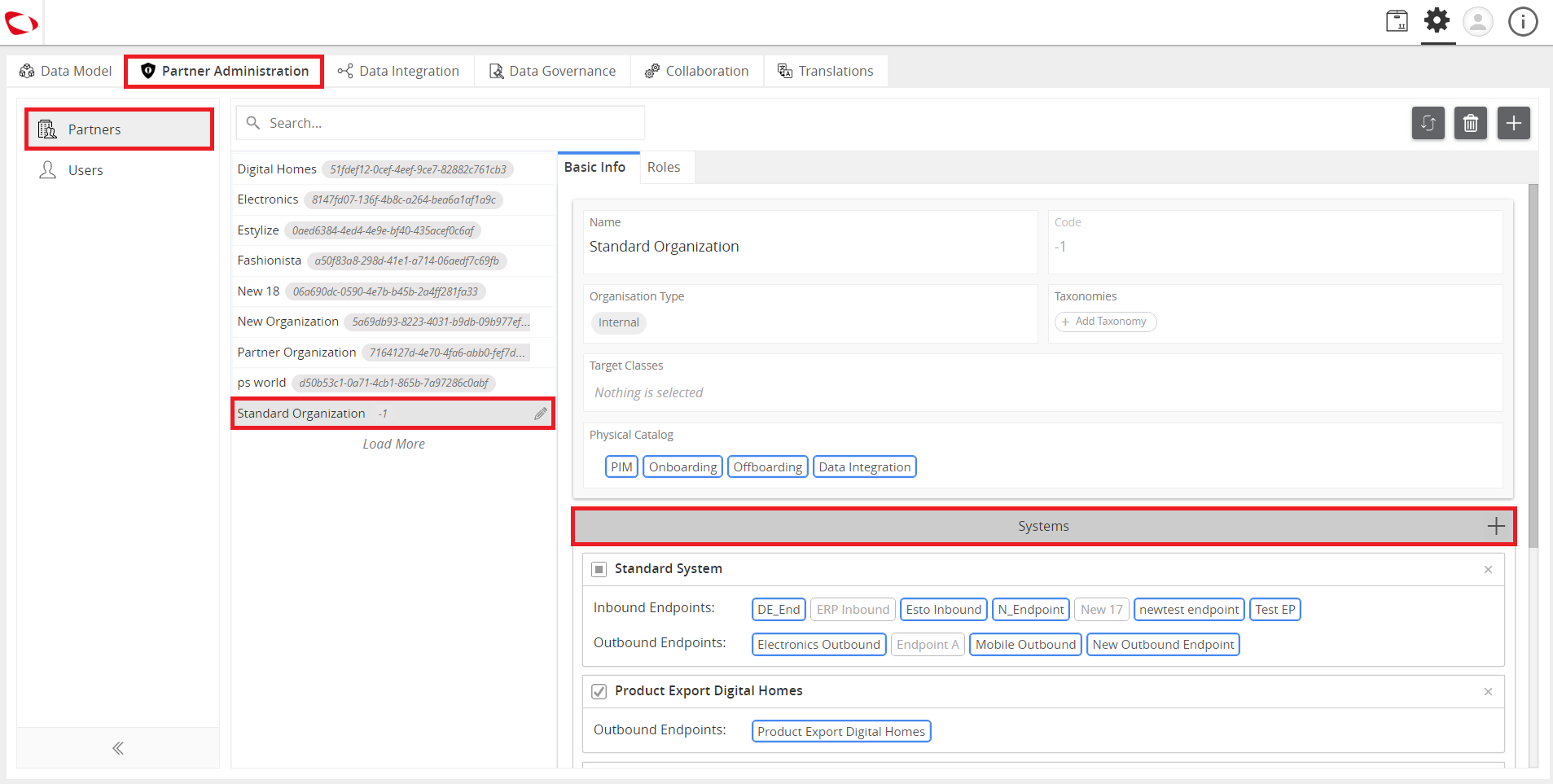Select New Organization partner row
The image size is (1553, 784).
click(x=394, y=322)
